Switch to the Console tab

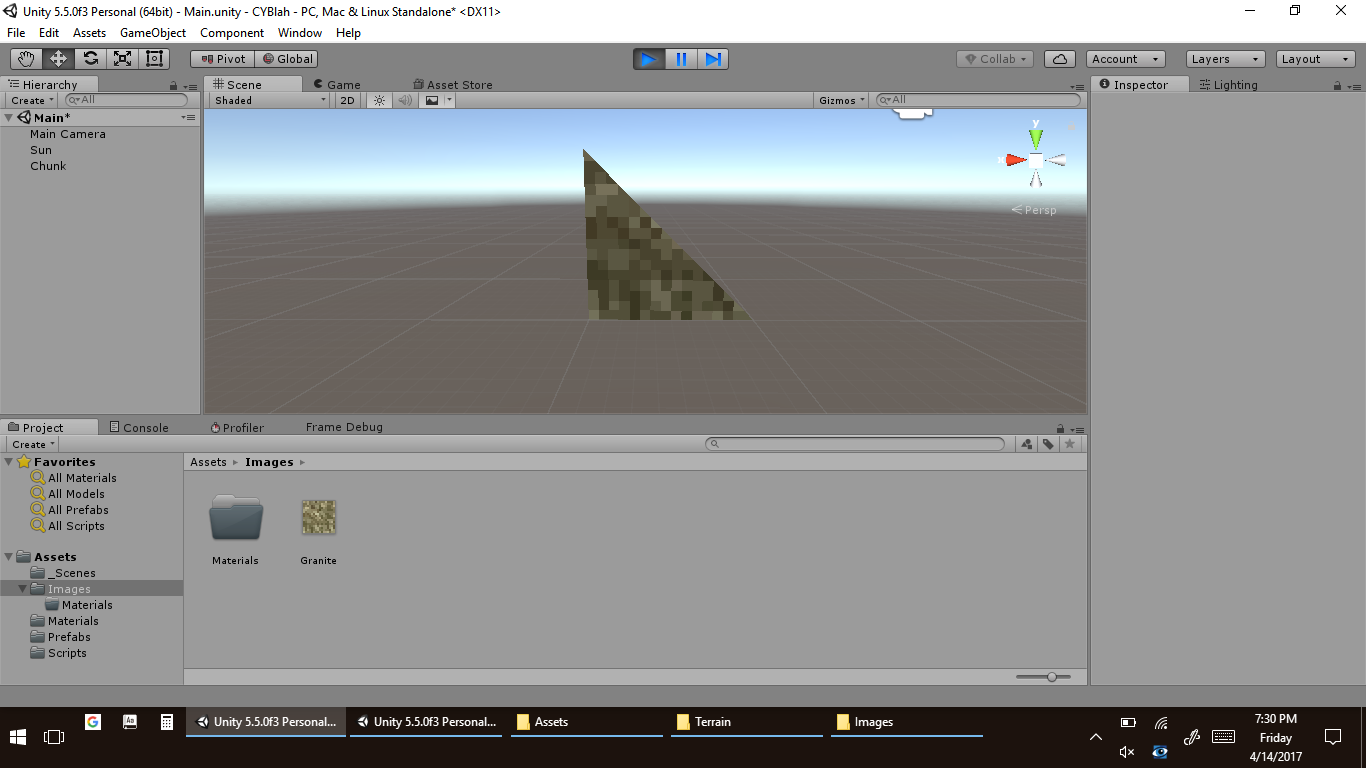click(138, 427)
